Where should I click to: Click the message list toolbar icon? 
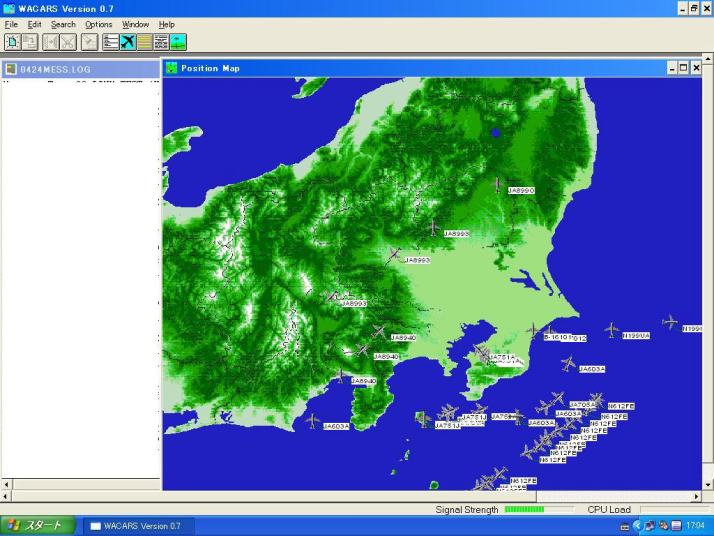[x=111, y=42]
